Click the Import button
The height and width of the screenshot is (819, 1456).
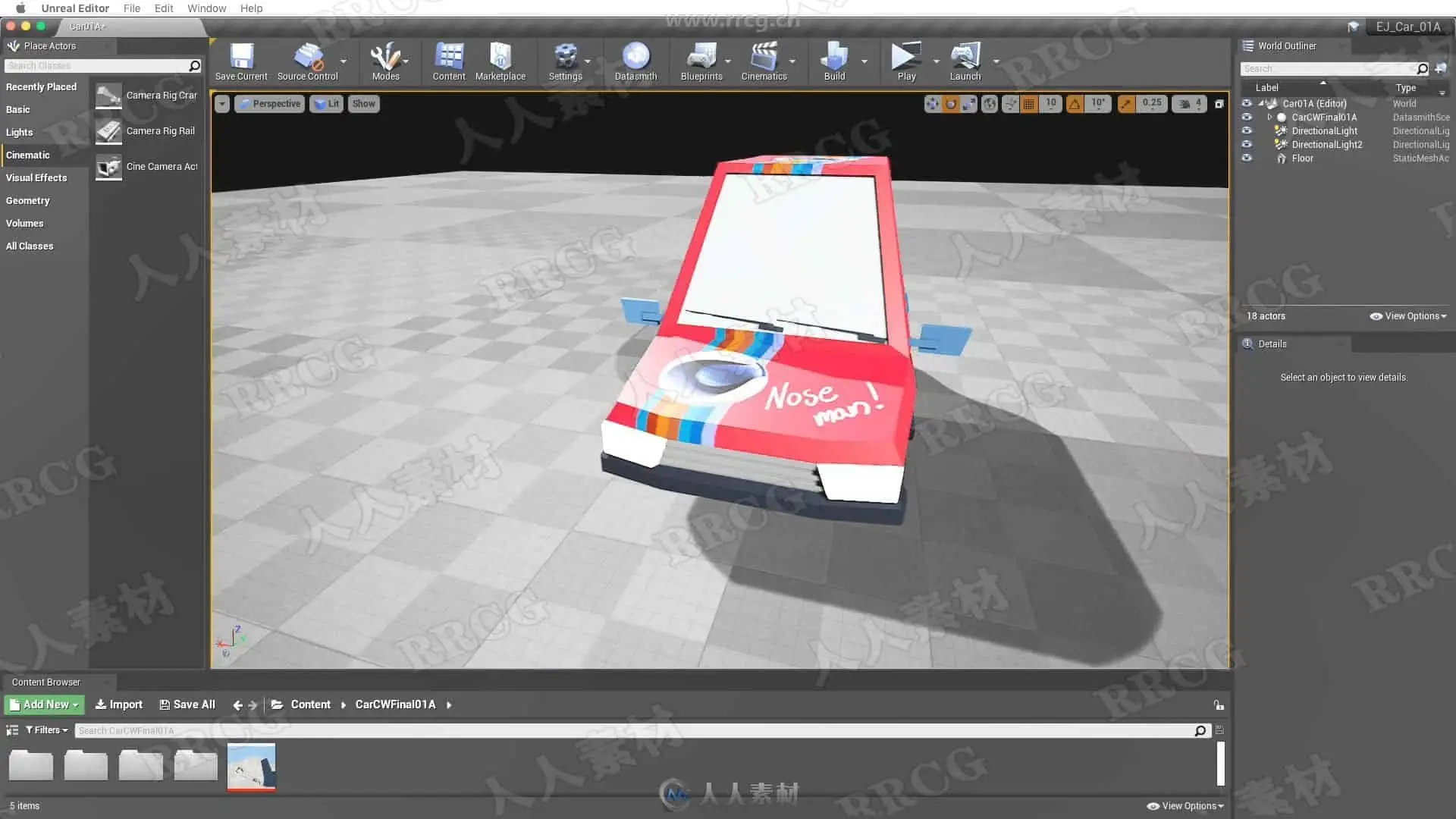point(118,704)
